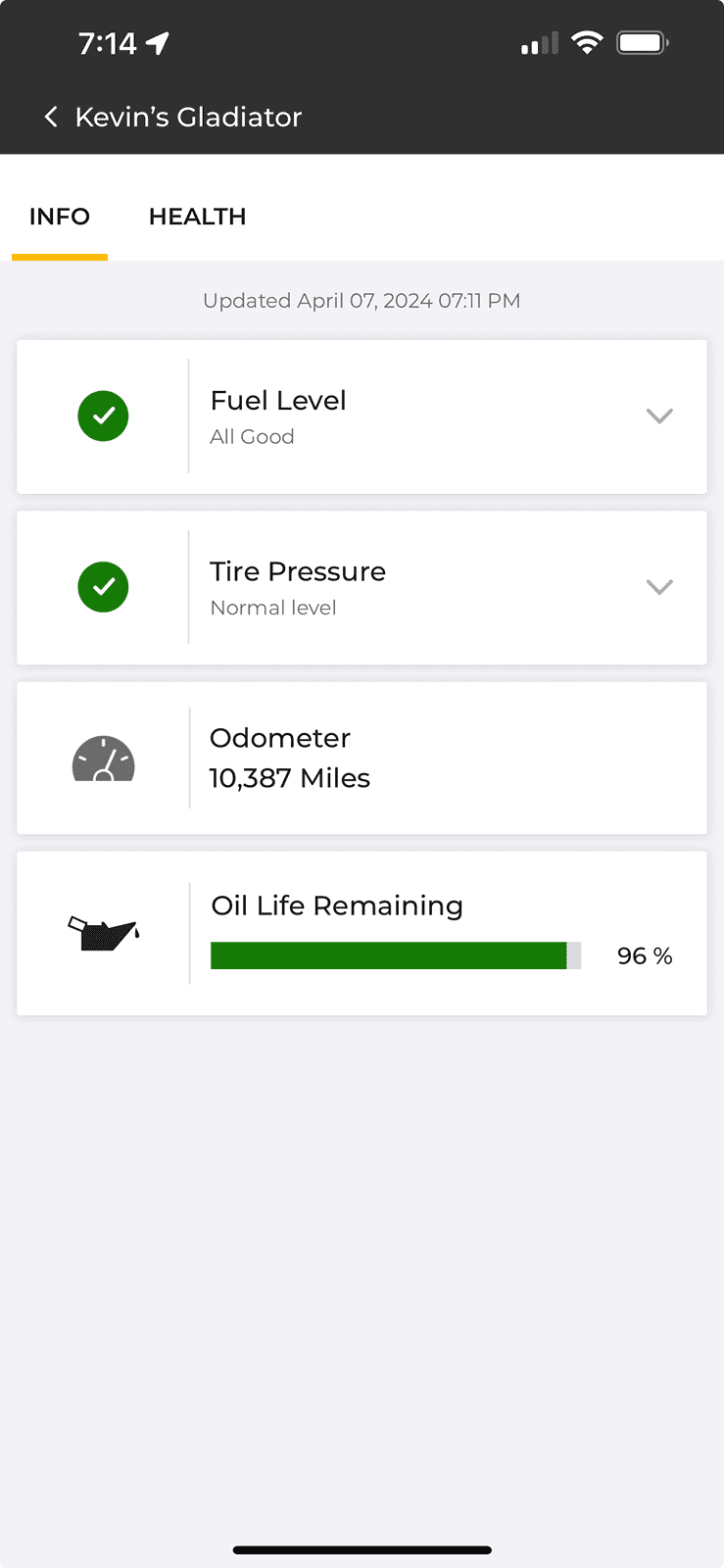The height and width of the screenshot is (1568, 724).
Task: Click the Oil Life Remaining progress bar
Action: pos(396,955)
